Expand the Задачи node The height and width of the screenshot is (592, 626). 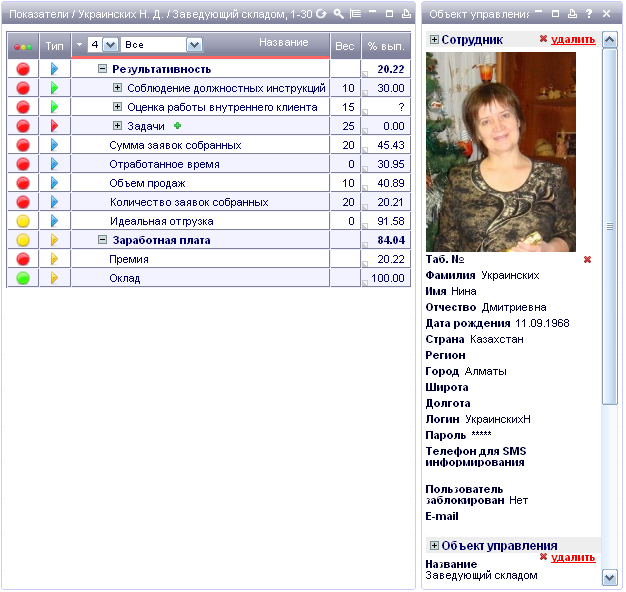pyautogui.click(x=117, y=126)
